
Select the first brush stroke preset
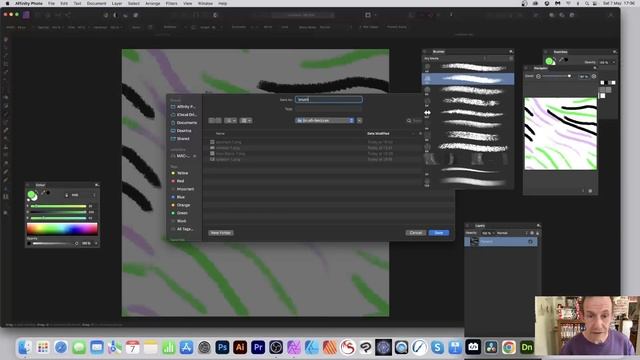click(x=468, y=67)
